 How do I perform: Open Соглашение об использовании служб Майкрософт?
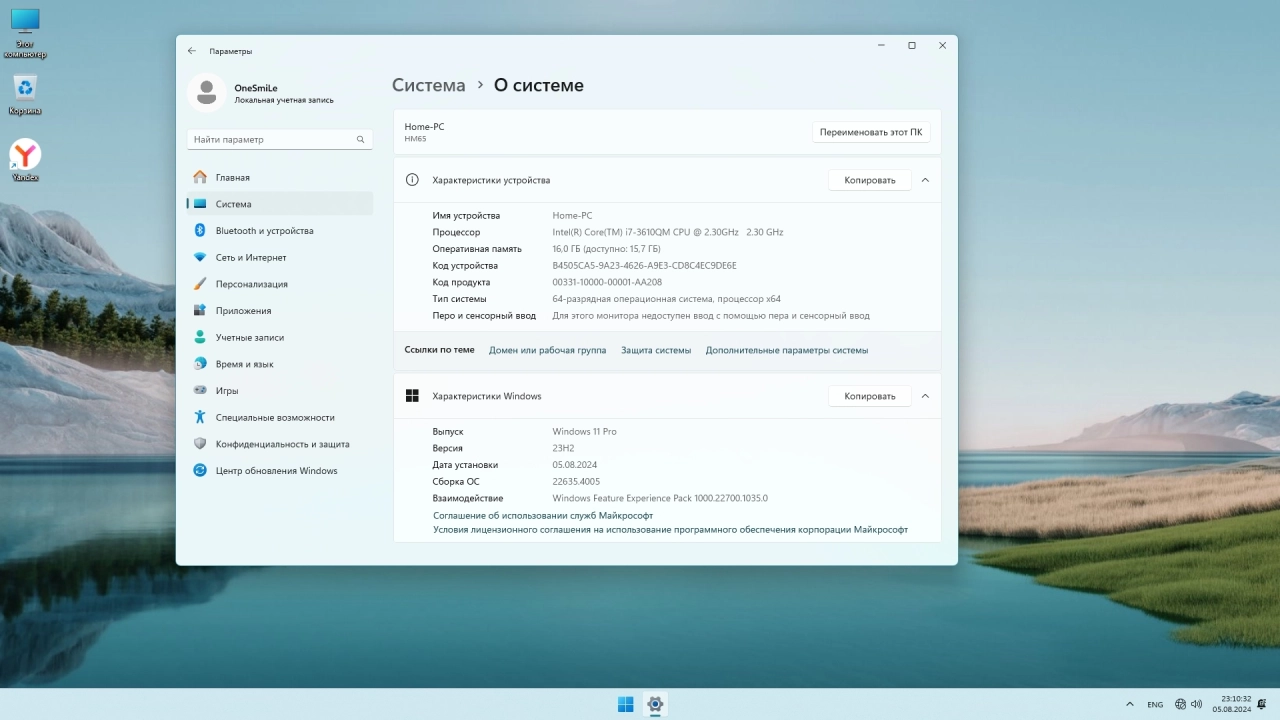point(543,516)
